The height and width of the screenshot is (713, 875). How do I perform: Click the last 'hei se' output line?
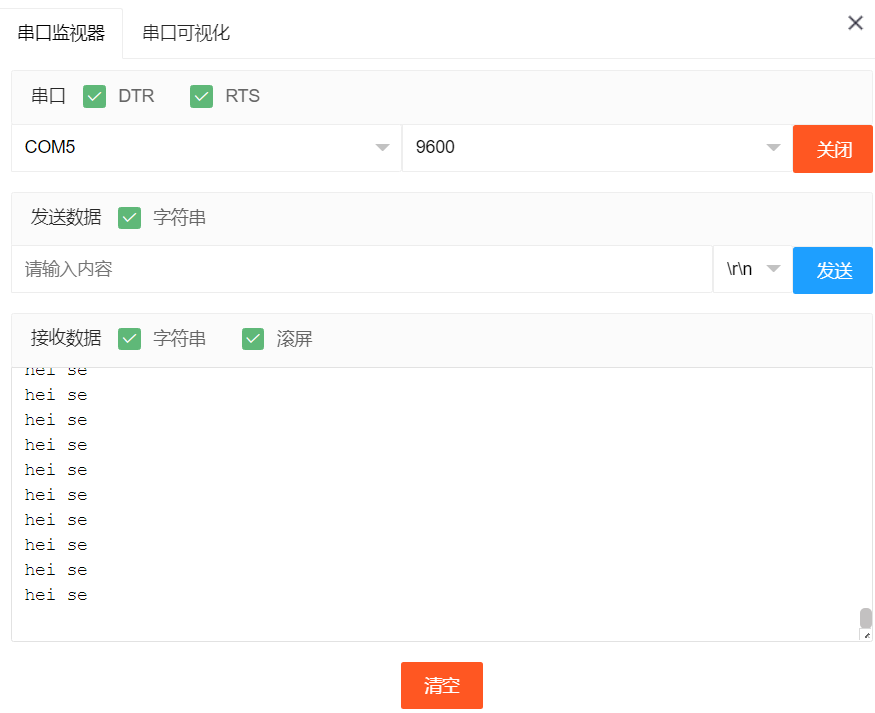pos(56,595)
